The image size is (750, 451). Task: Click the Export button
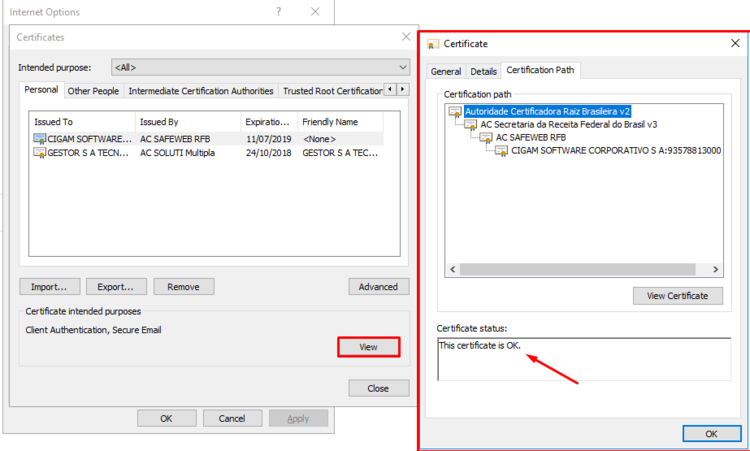(116, 286)
